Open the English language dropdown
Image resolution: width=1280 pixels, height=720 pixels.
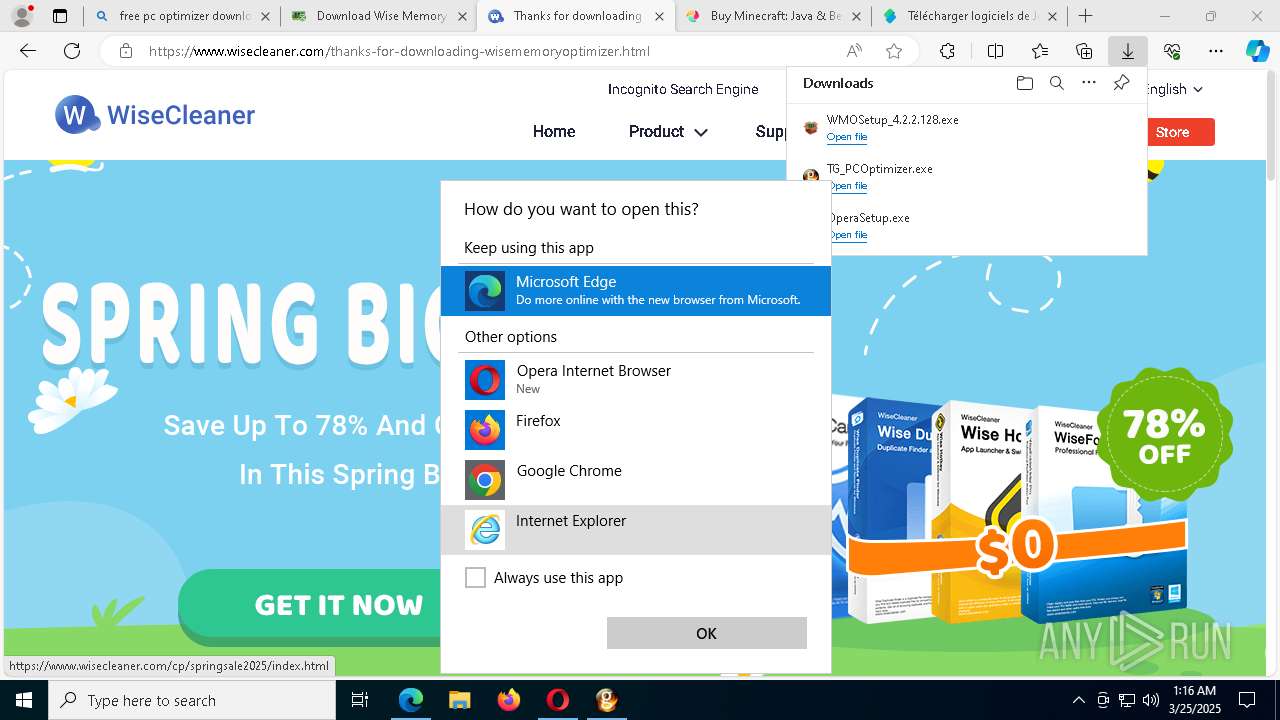(1172, 89)
